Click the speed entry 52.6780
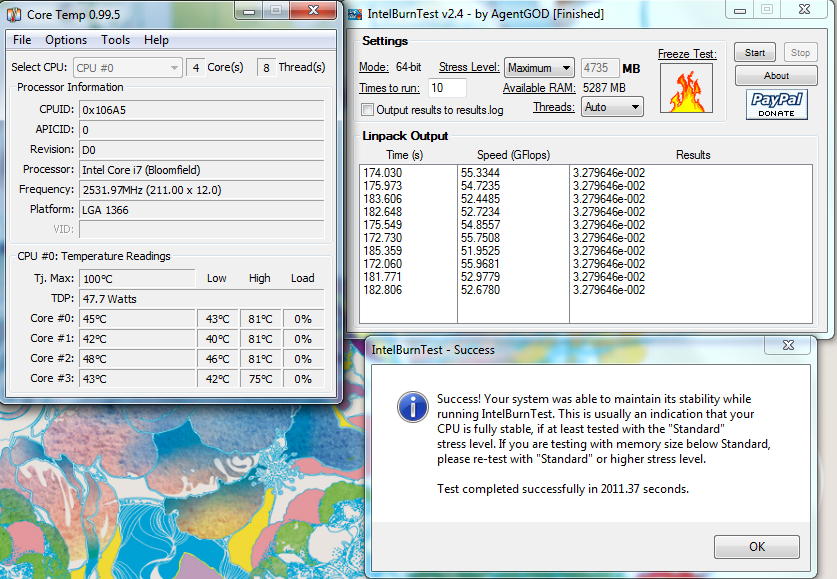Viewport: 837px width, 579px height. (x=480, y=290)
